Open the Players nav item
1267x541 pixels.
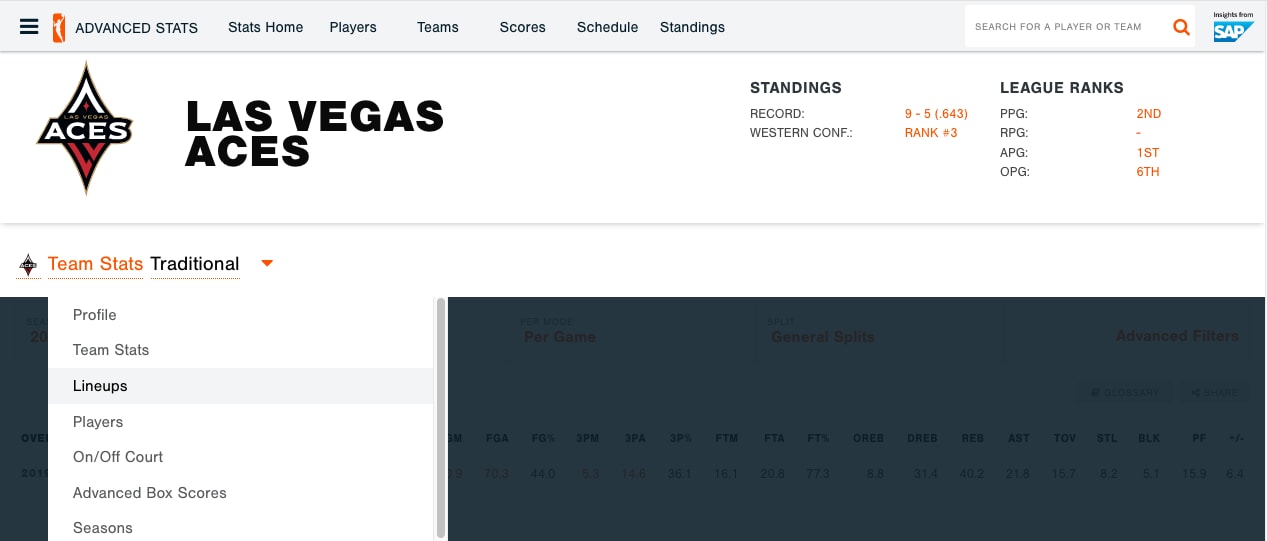(x=353, y=27)
